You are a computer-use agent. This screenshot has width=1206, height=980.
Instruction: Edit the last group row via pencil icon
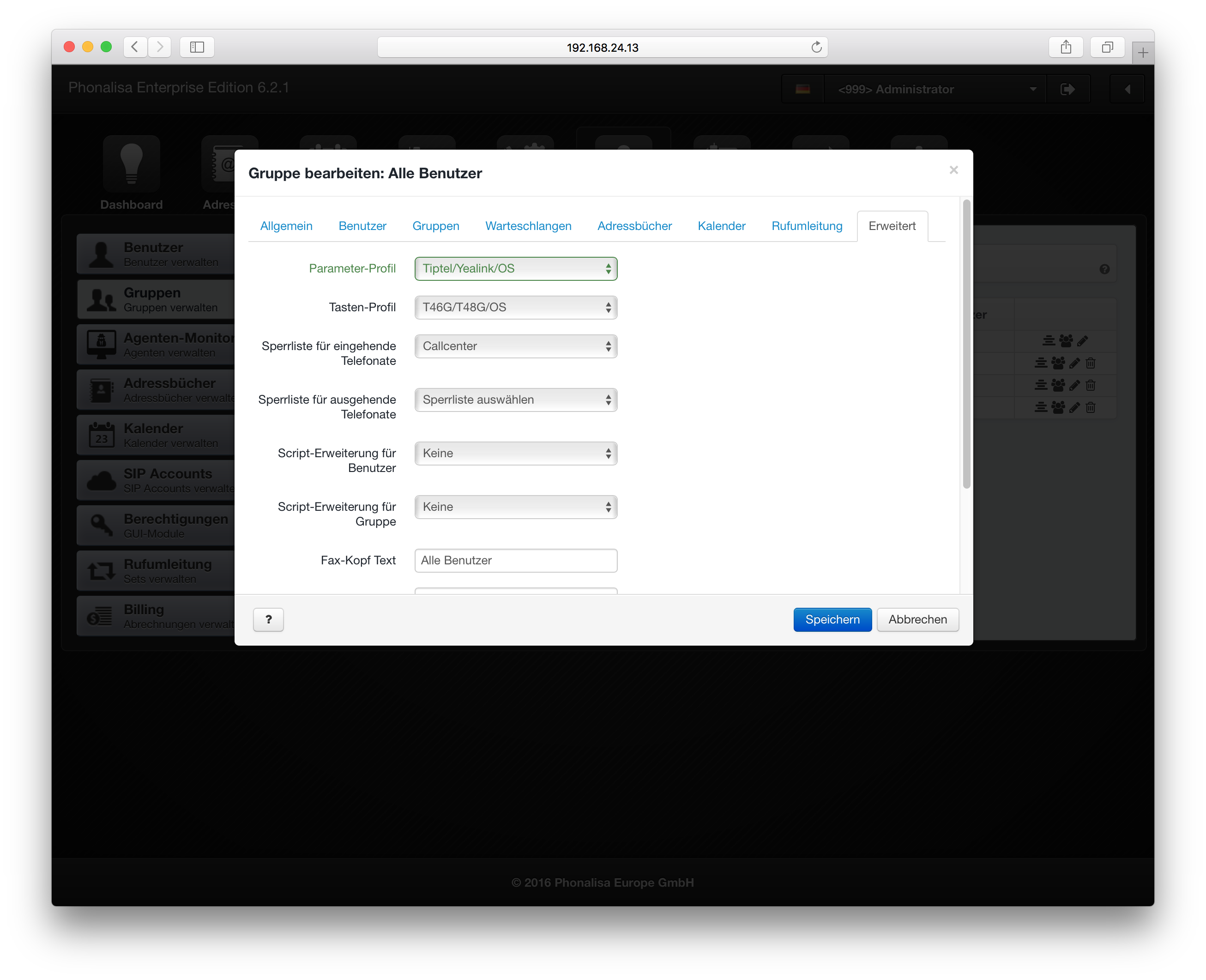point(1074,407)
